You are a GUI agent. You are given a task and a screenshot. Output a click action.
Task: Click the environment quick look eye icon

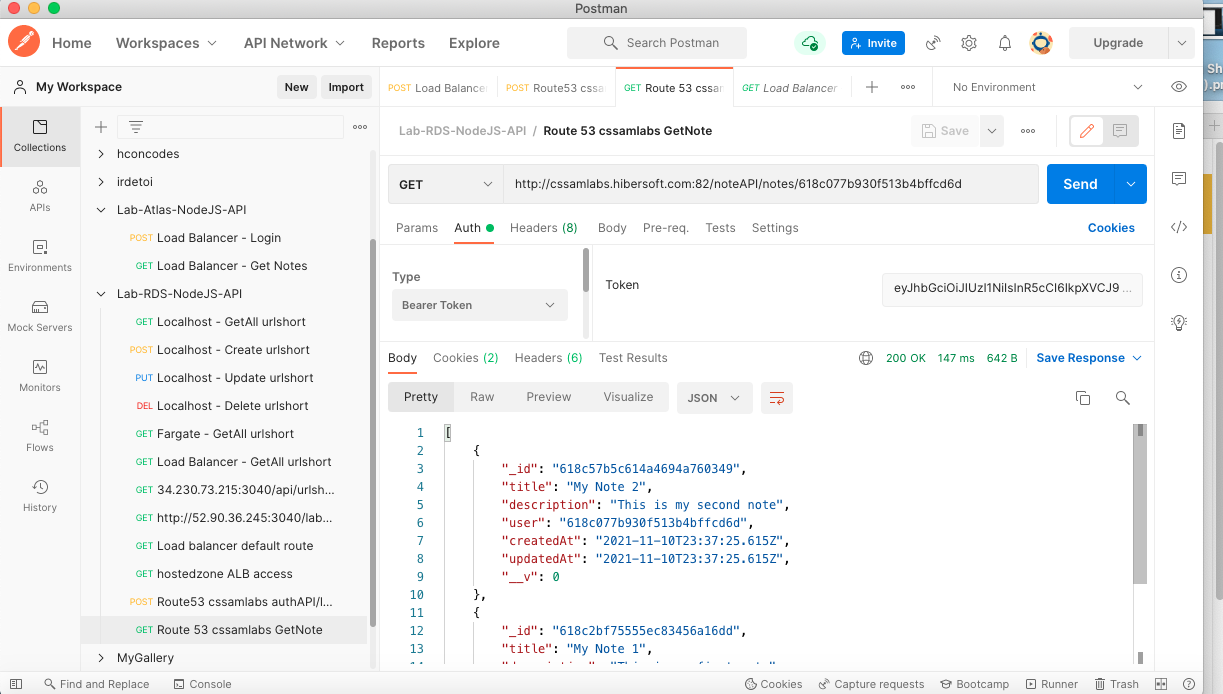1179,87
